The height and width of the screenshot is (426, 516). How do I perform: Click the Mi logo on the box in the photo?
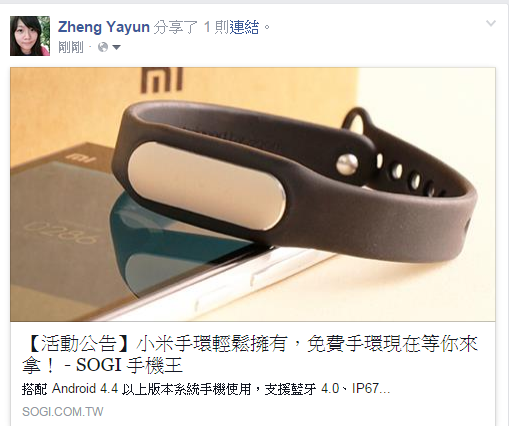tap(162, 80)
